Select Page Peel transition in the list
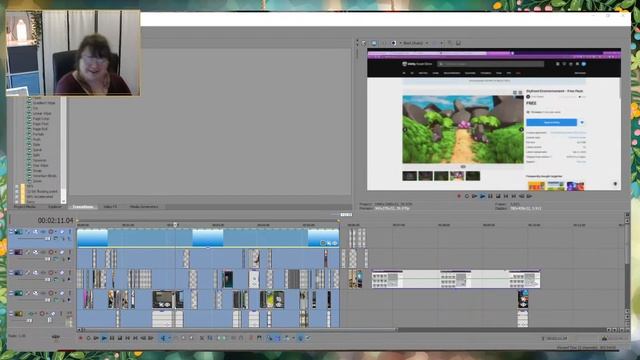Viewport: 640px width, 360px height. [40, 124]
